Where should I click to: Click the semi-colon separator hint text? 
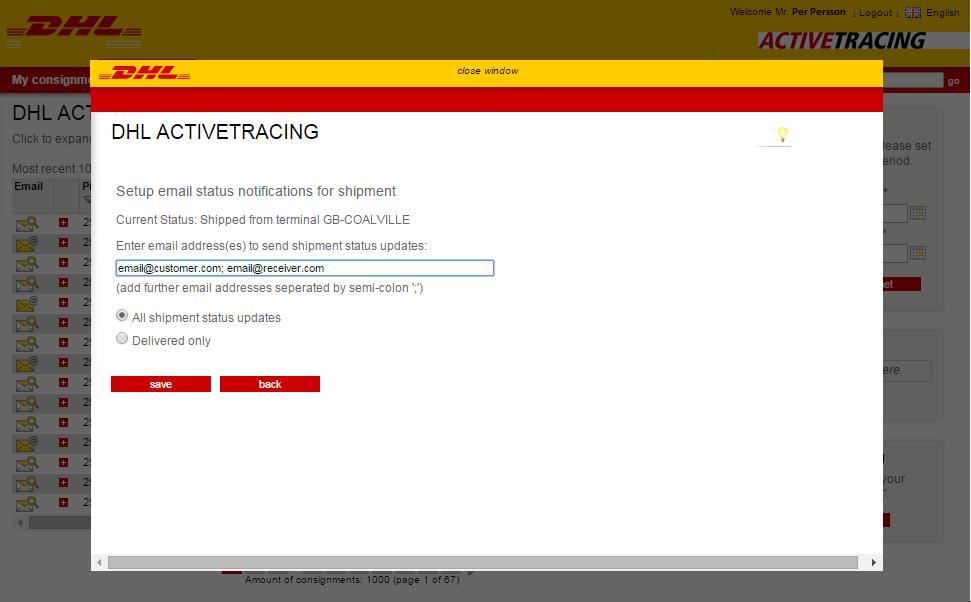pyautogui.click(x=269, y=288)
